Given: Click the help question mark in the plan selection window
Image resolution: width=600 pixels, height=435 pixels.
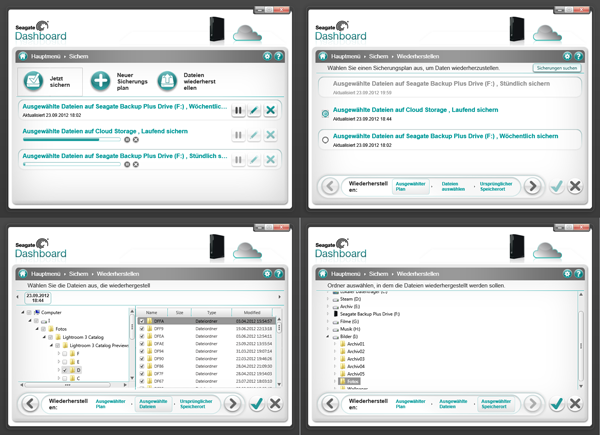Looking at the screenshot, I should 579,56.
